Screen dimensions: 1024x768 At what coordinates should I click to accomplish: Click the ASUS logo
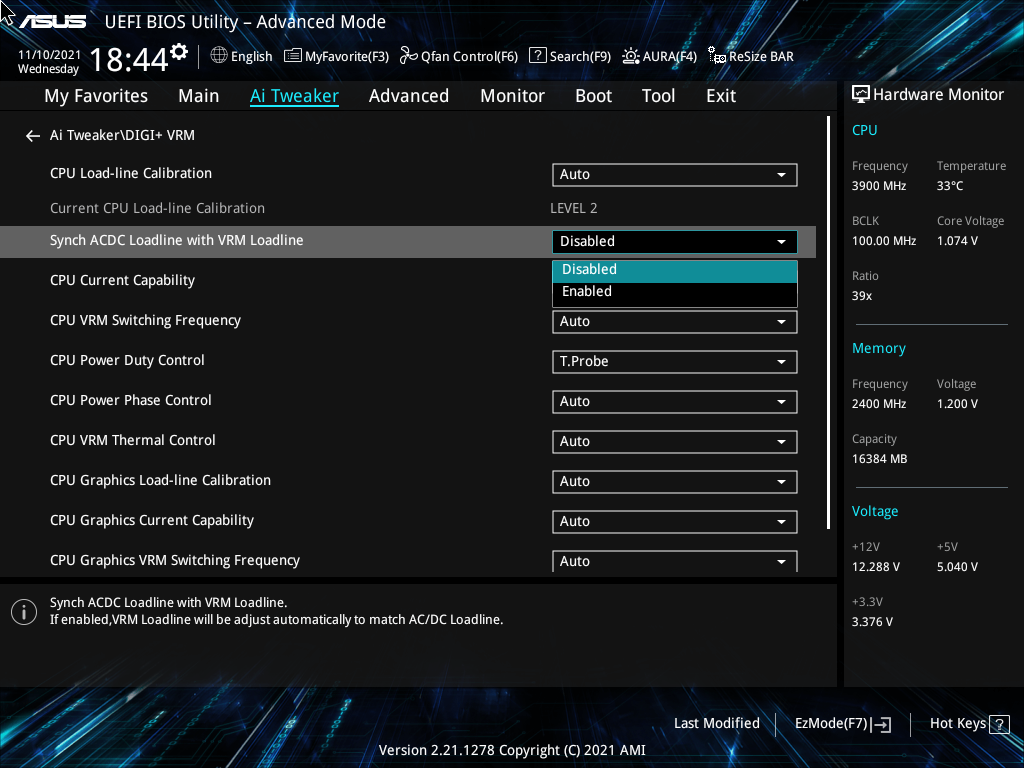click(52, 22)
